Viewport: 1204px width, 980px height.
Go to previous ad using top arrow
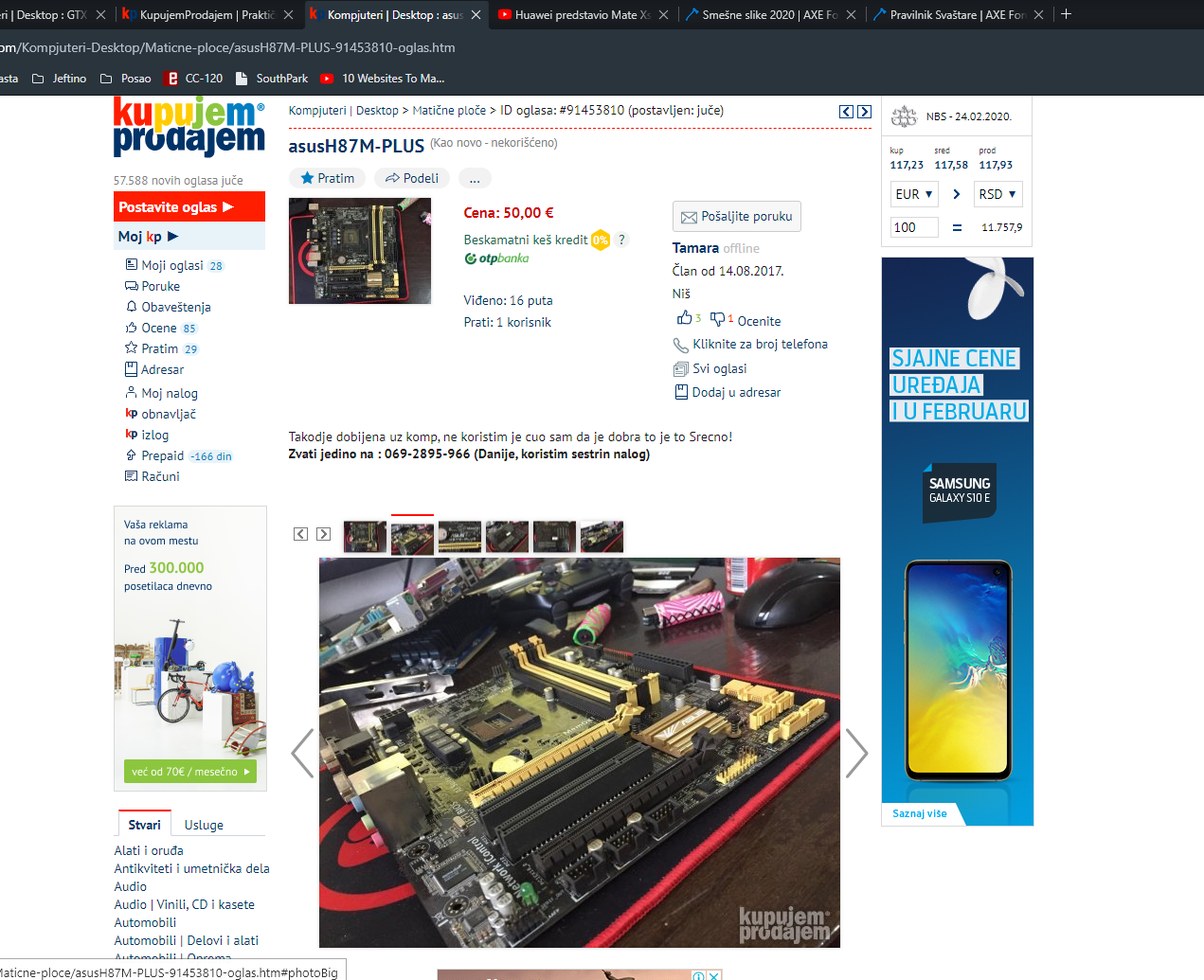846,112
